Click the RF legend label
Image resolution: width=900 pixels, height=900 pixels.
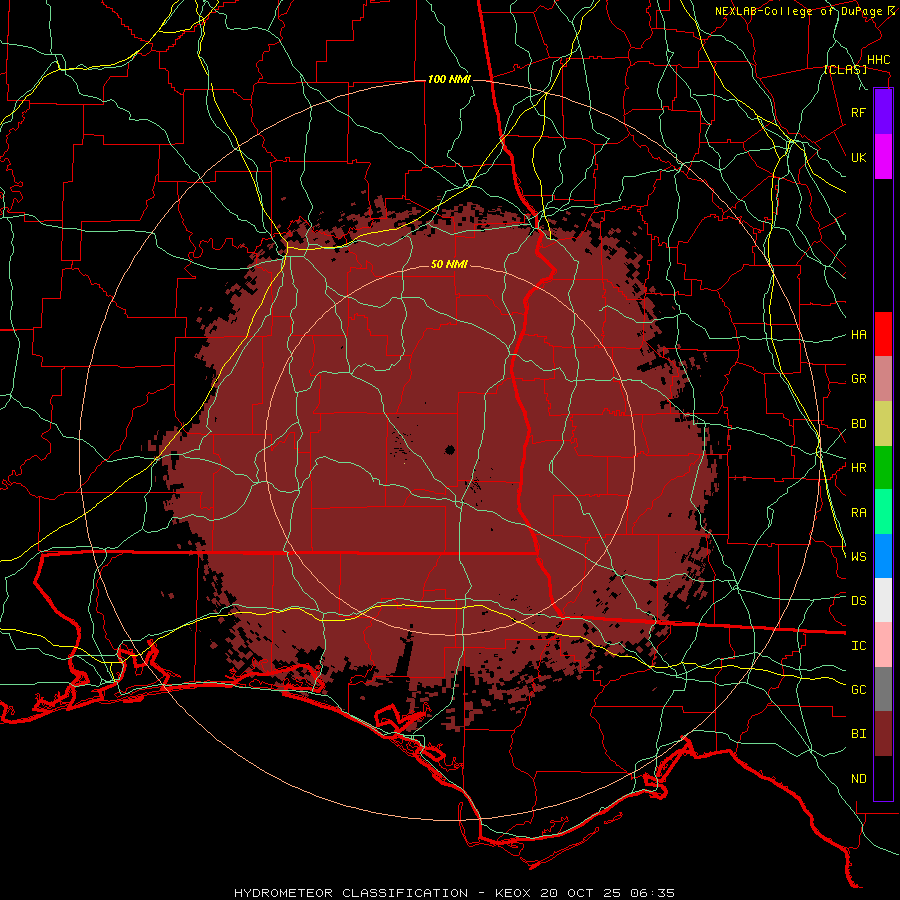click(858, 112)
